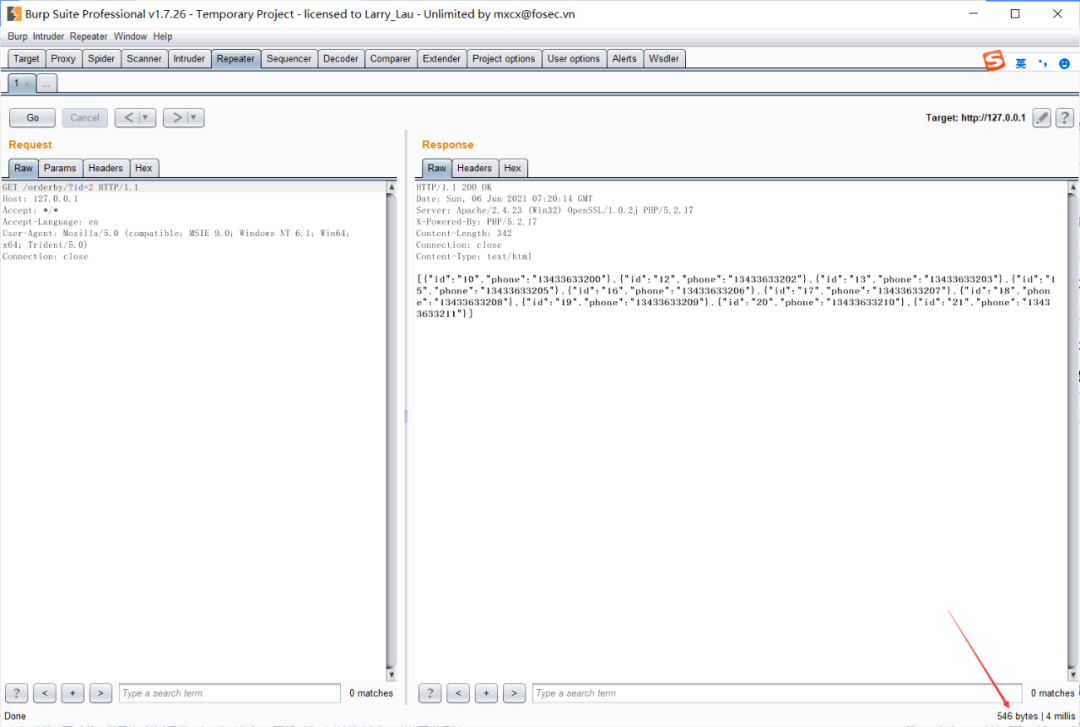Switch to the Proxy tab

click(x=63, y=59)
